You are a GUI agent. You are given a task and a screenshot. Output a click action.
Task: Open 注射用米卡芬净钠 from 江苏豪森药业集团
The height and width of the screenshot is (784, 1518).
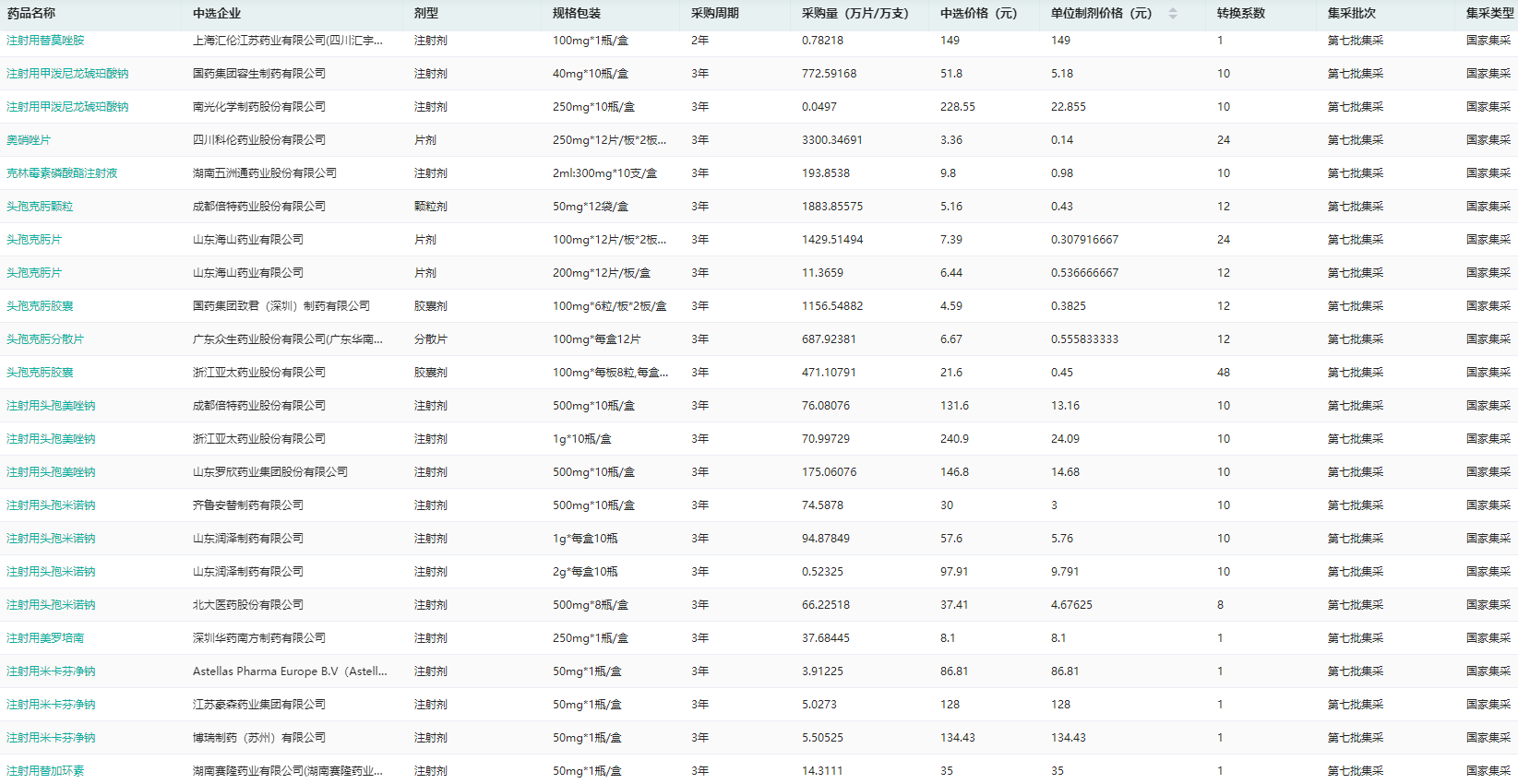point(51,705)
